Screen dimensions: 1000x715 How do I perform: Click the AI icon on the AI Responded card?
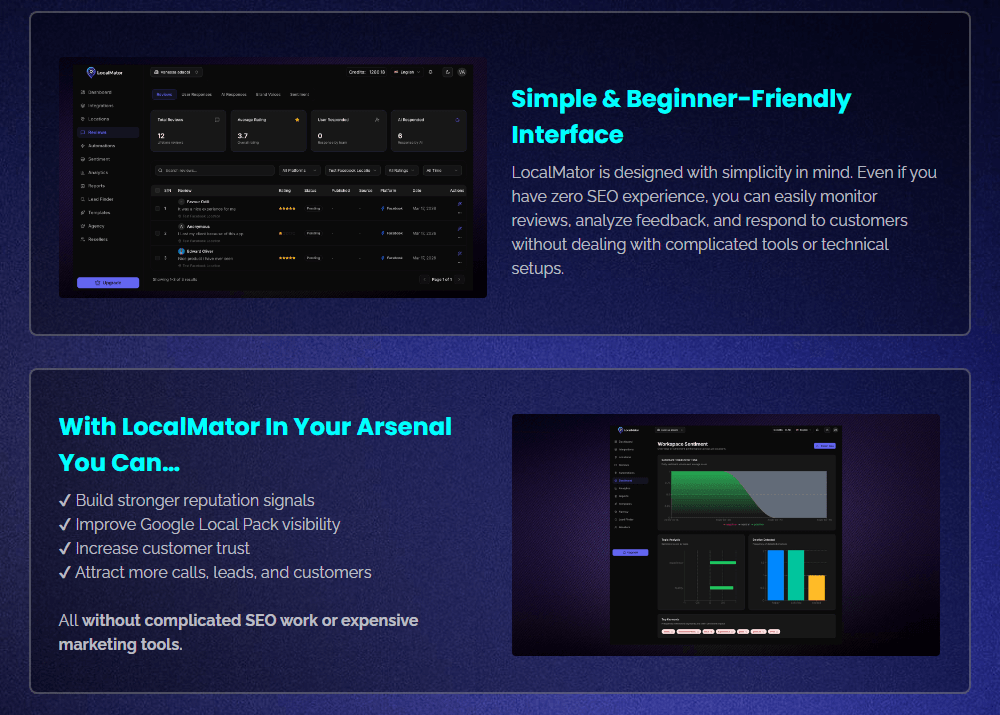point(456,119)
